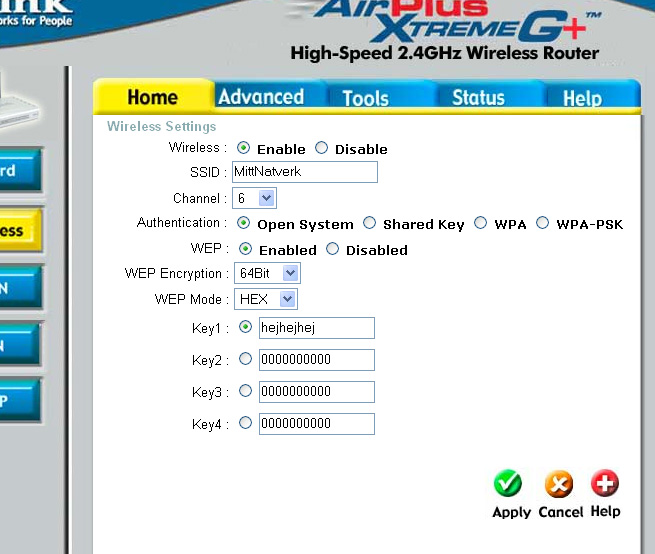Switch to the Home tab
The width and height of the screenshot is (655, 554).
(153, 97)
